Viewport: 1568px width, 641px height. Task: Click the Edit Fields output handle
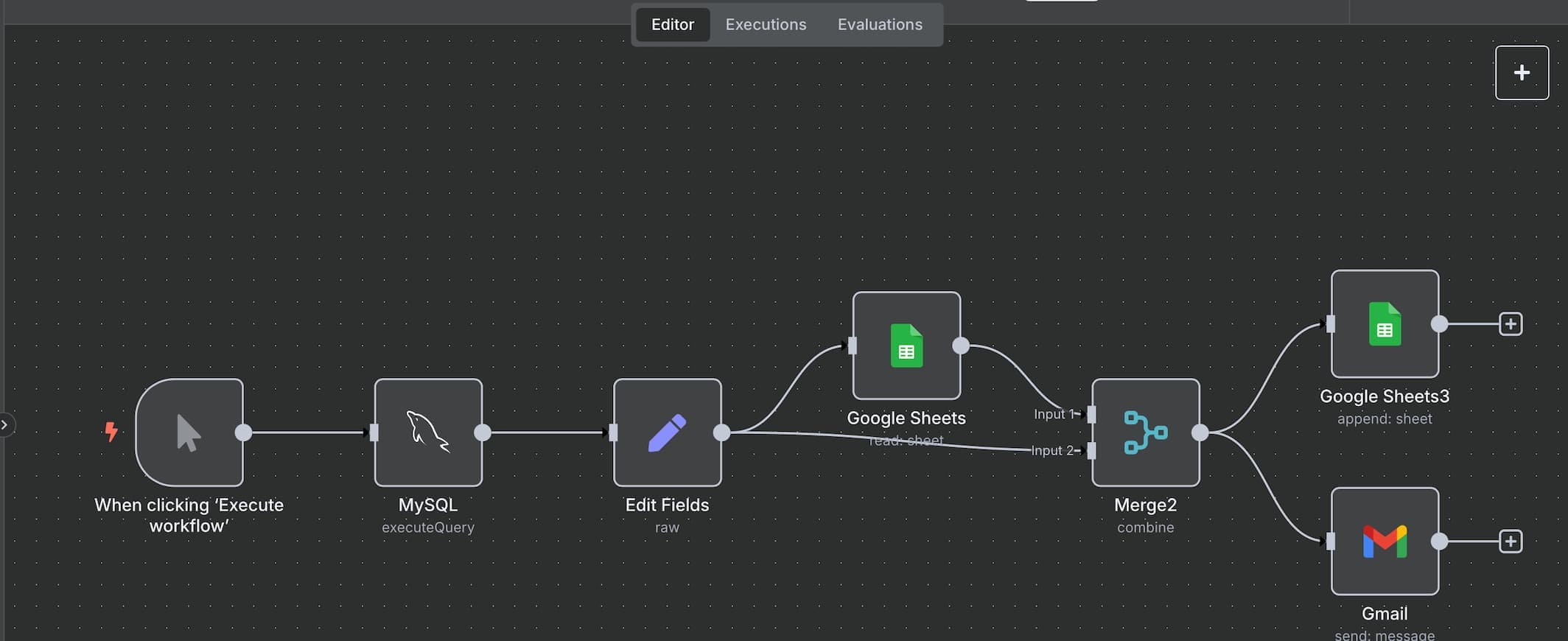[x=722, y=432]
